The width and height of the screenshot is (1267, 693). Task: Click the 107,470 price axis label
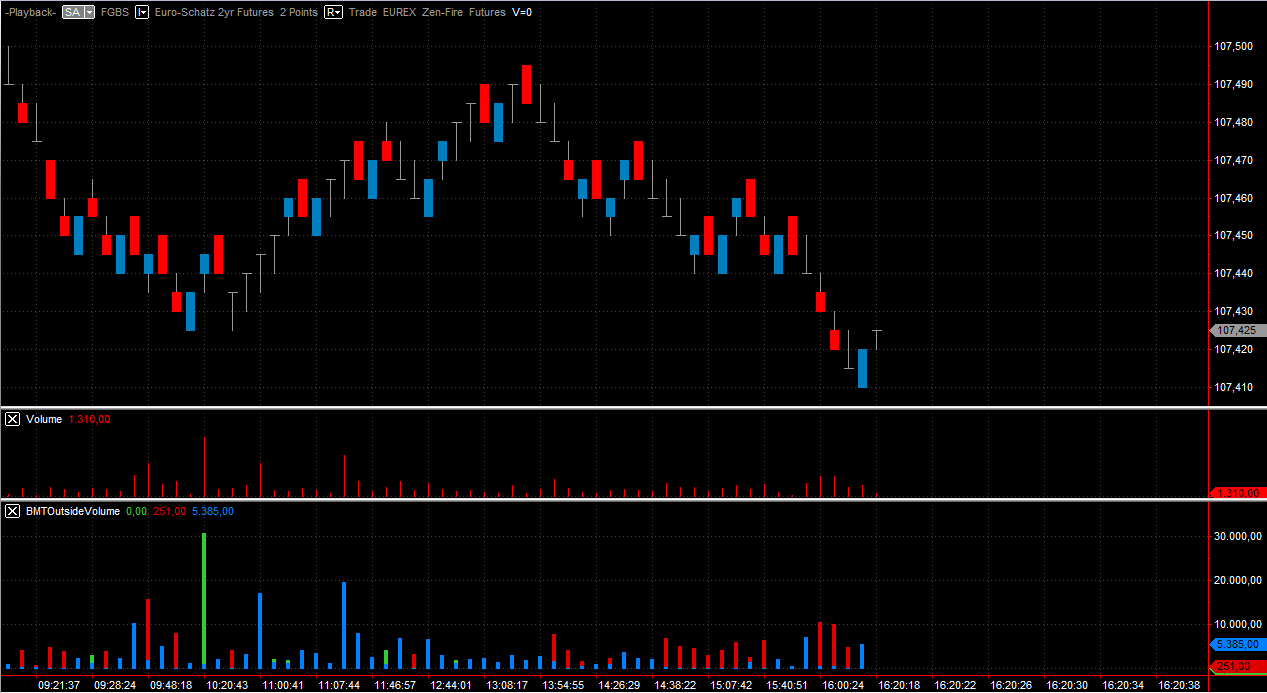pos(1233,160)
